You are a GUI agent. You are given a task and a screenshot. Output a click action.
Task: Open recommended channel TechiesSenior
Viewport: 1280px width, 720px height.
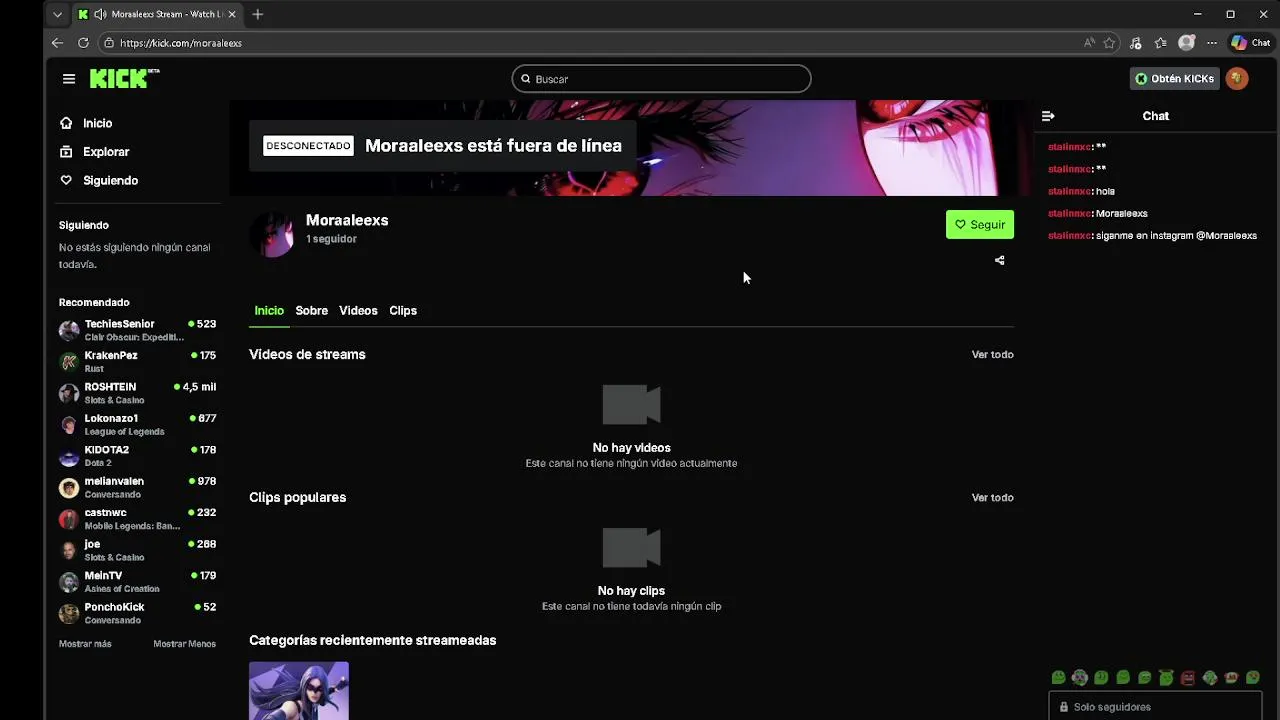pyautogui.click(x=137, y=330)
